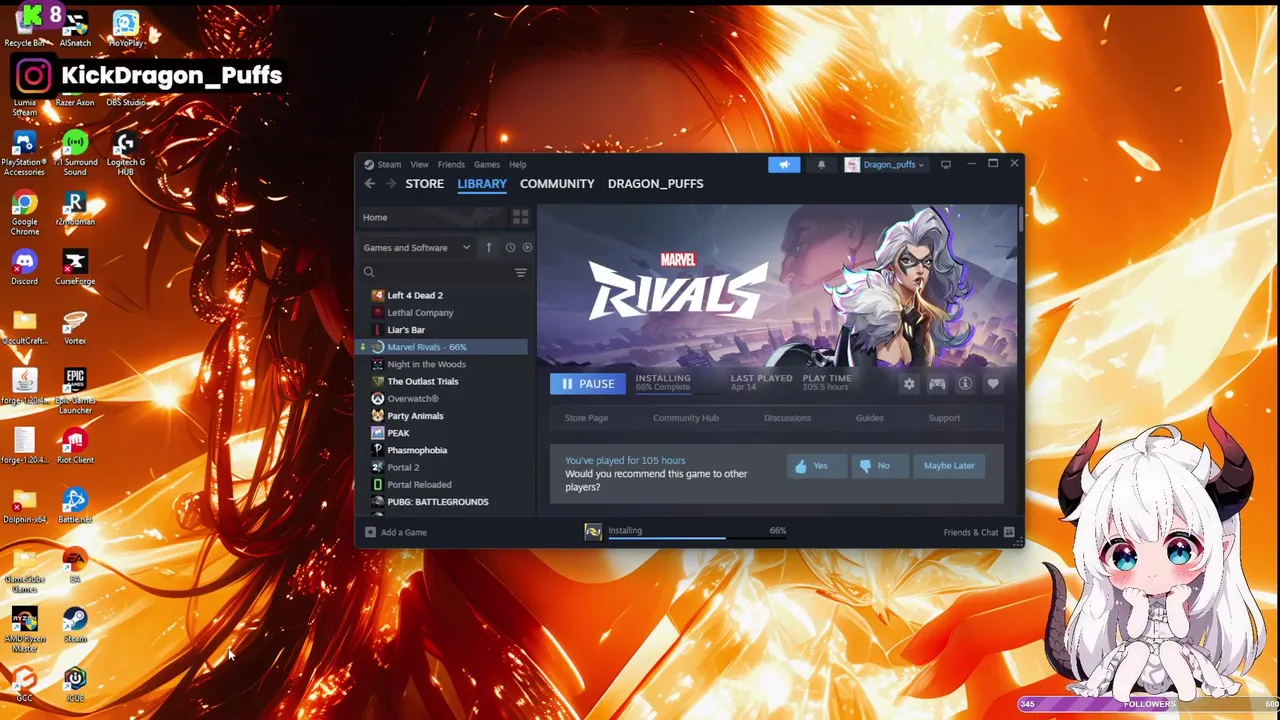The image size is (1280, 720).
Task: Open the Games and Software filter dropdown
Action: 417,247
